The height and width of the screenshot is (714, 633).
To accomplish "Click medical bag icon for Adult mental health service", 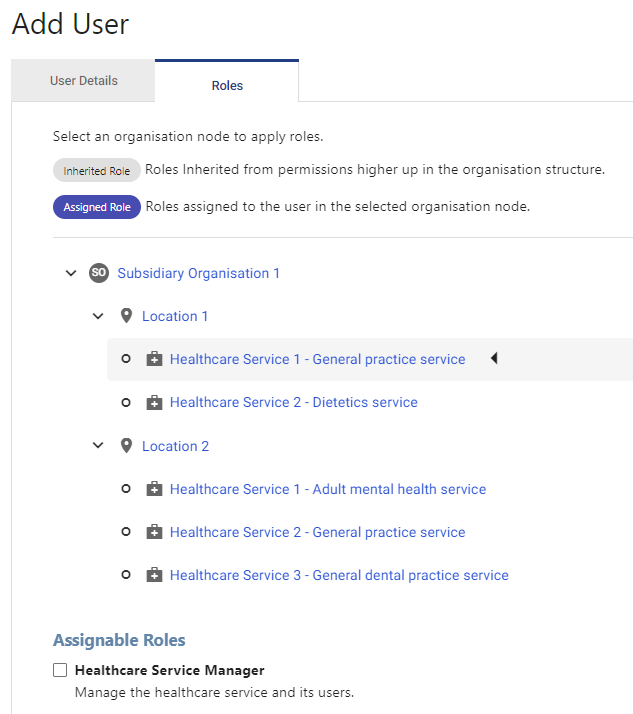I will click(154, 489).
